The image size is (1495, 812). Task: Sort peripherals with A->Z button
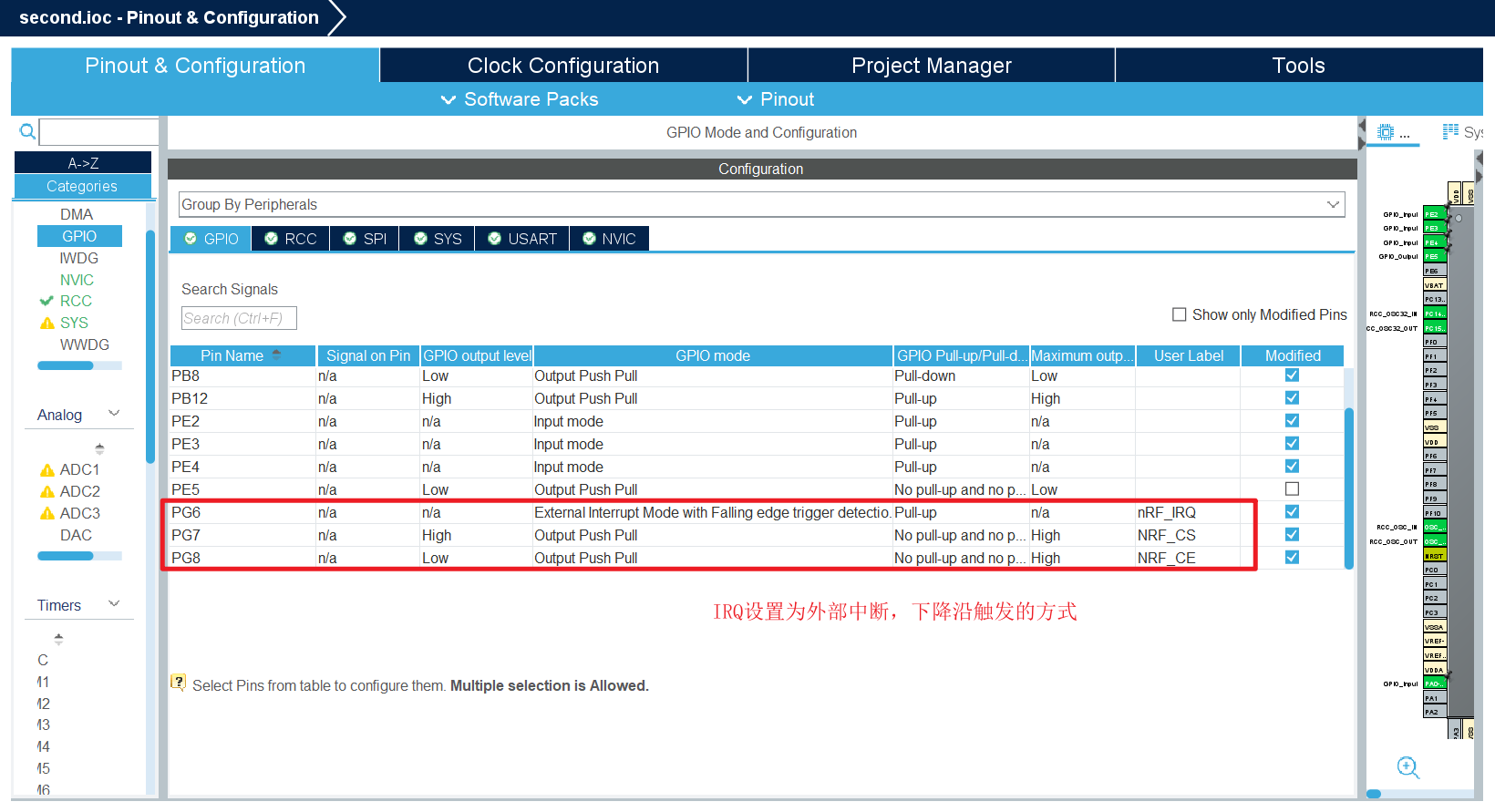(83, 162)
